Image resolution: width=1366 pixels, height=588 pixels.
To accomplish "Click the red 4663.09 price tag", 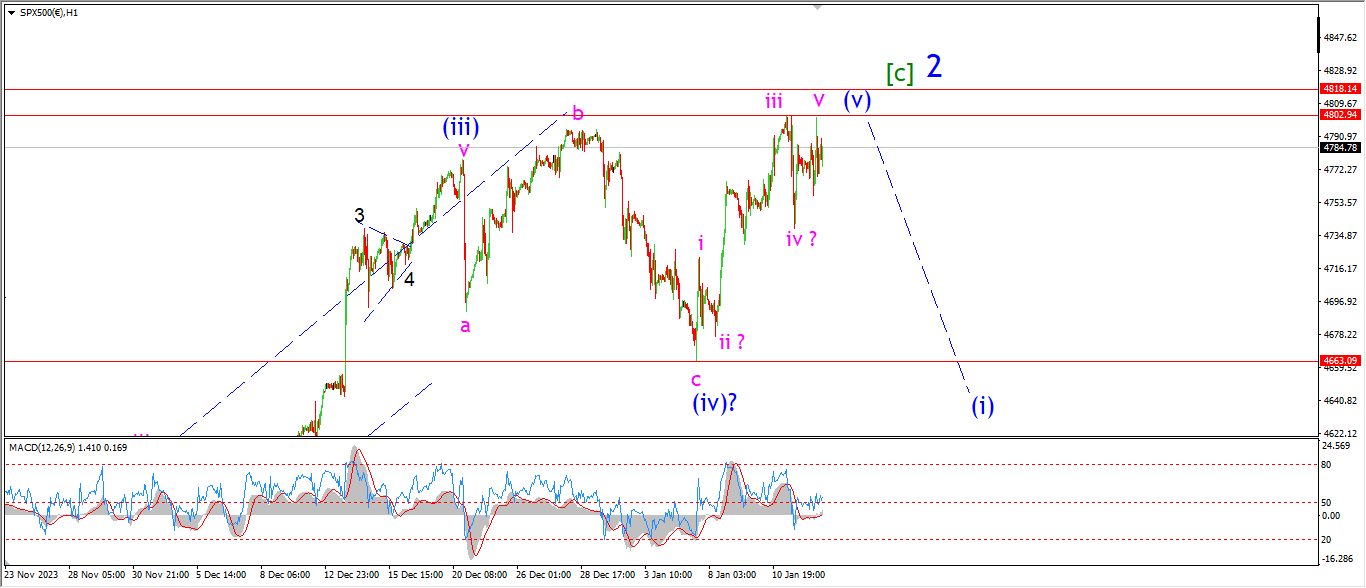I will [x=1340, y=360].
